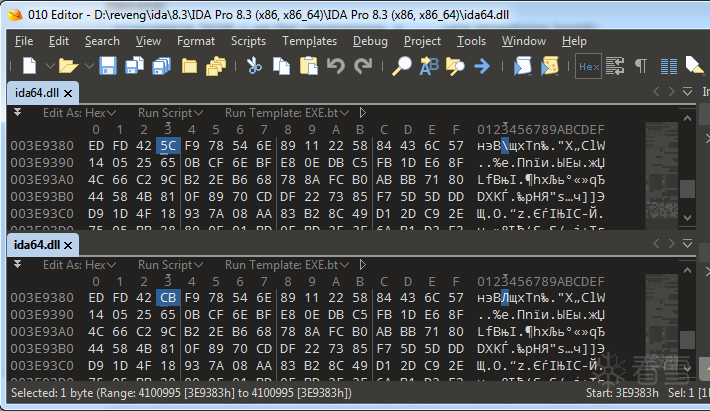Open Run Script dropdown in lower pane
Viewport: 710px width, 411px height.
pos(170,265)
